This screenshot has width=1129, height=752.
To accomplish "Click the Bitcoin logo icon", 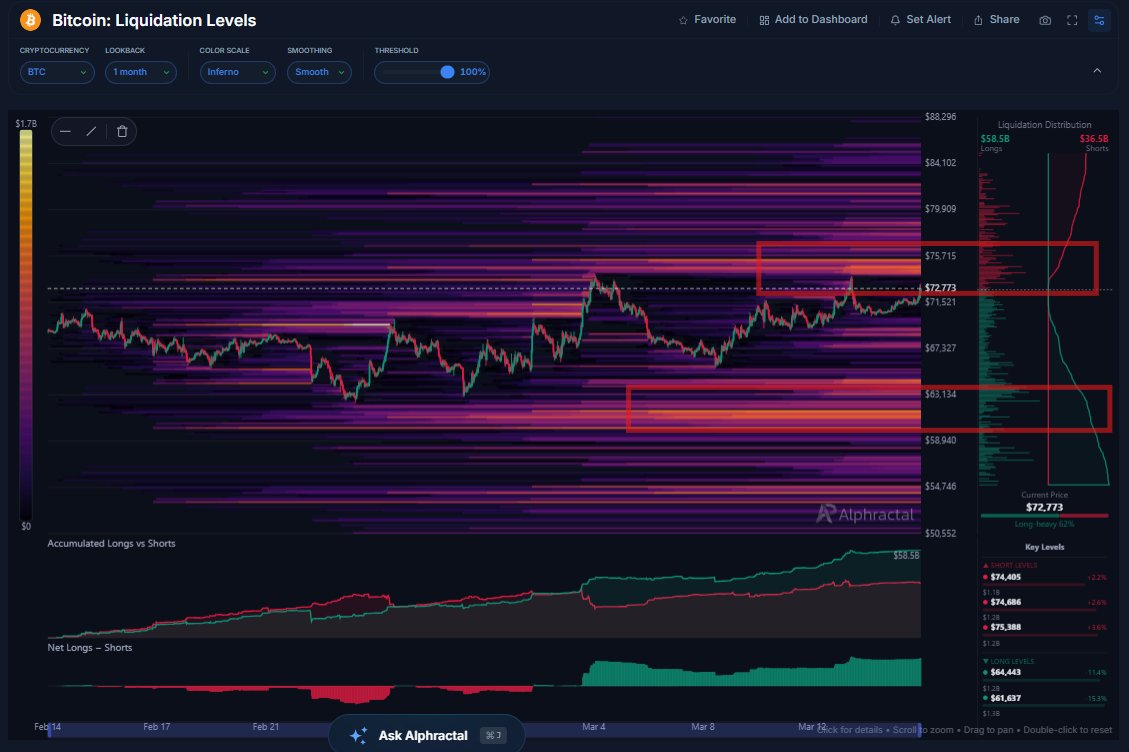I will tap(30, 20).
